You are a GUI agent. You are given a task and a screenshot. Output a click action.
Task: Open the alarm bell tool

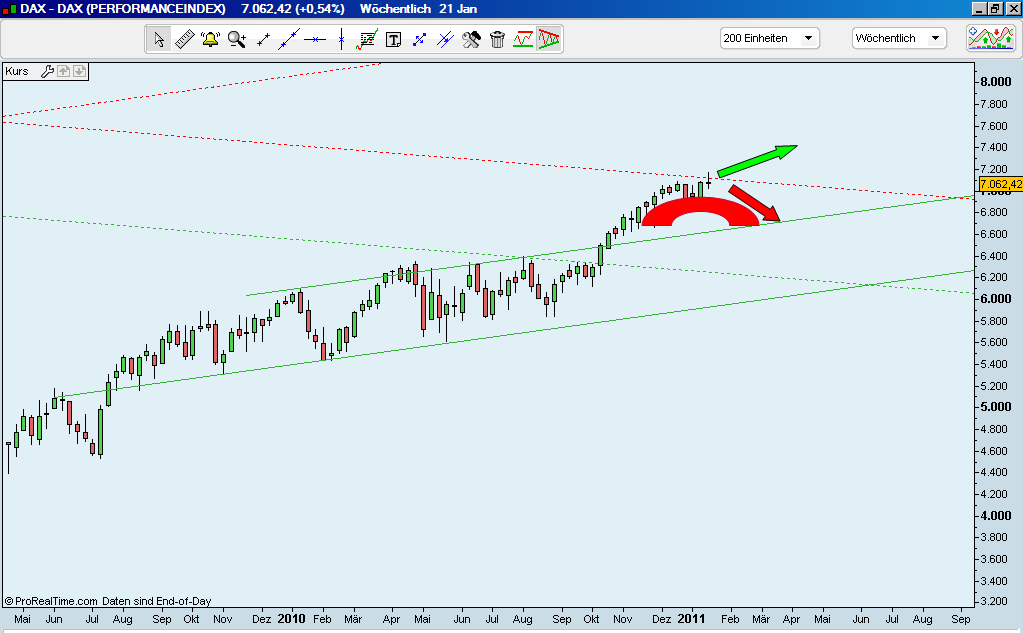pos(210,39)
